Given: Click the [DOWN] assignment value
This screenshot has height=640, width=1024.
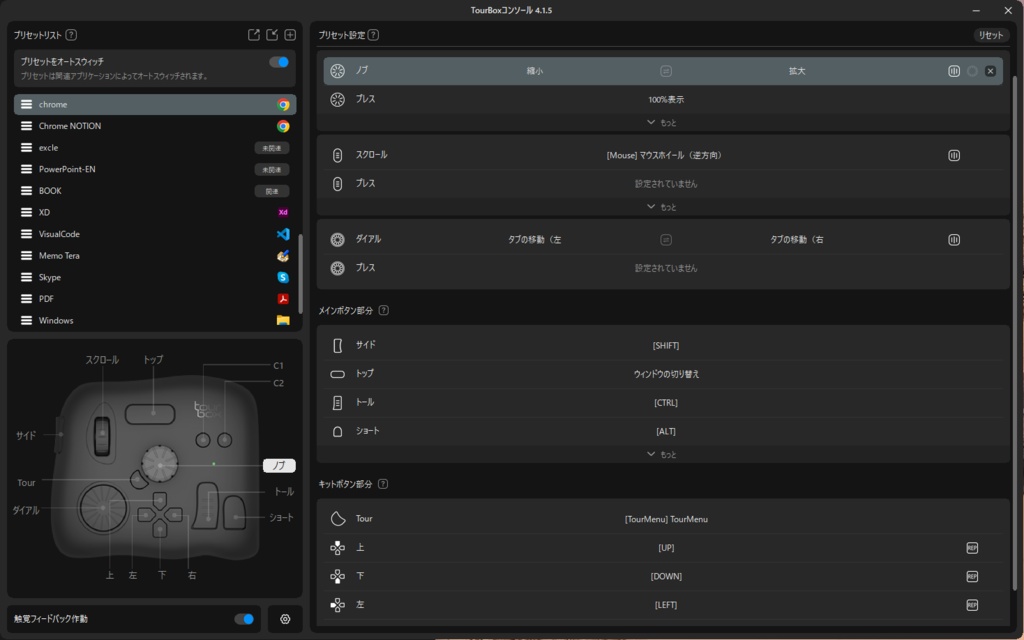Looking at the screenshot, I should [x=665, y=576].
